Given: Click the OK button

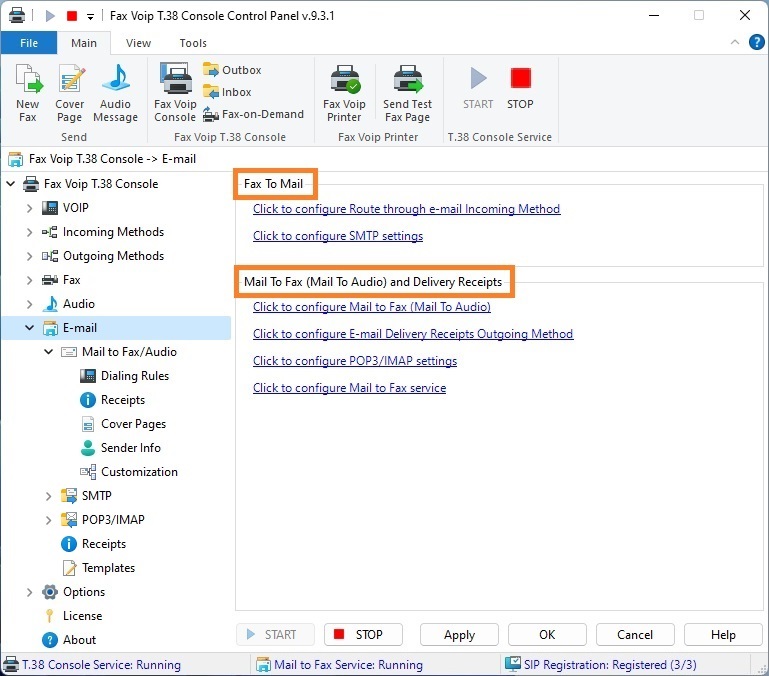Looking at the screenshot, I should [x=547, y=635].
